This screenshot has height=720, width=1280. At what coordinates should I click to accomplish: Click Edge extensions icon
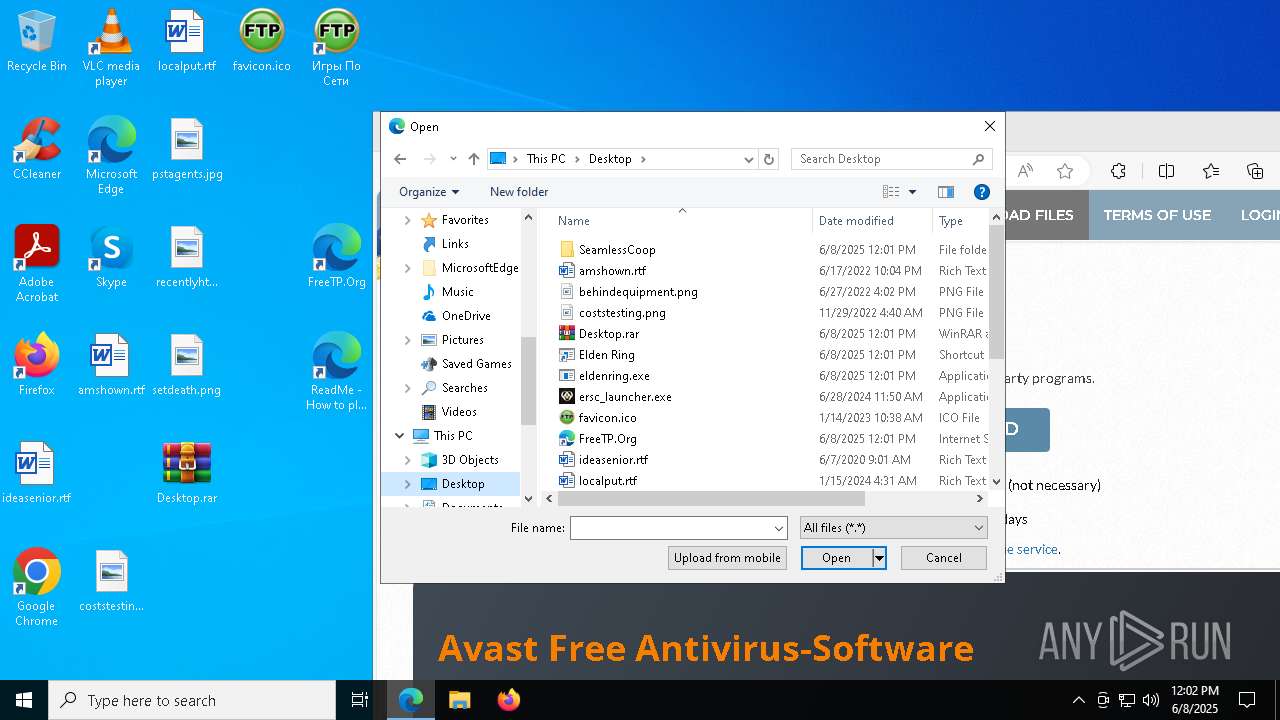pyautogui.click(x=1118, y=171)
